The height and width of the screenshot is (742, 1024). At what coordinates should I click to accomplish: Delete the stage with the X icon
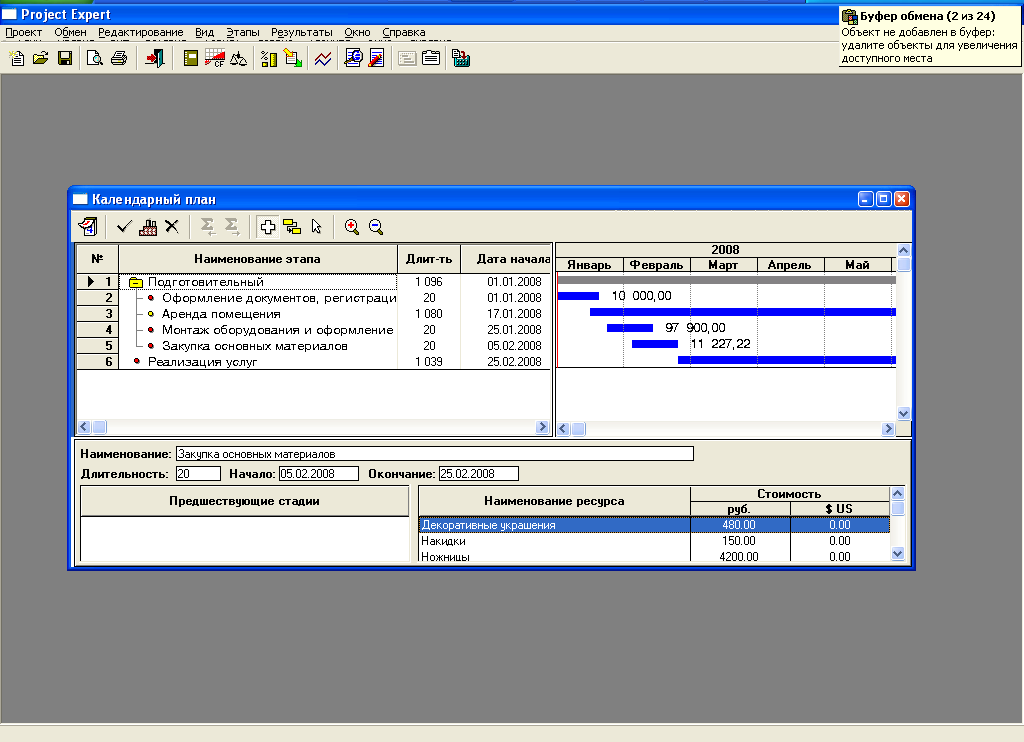pyautogui.click(x=172, y=227)
